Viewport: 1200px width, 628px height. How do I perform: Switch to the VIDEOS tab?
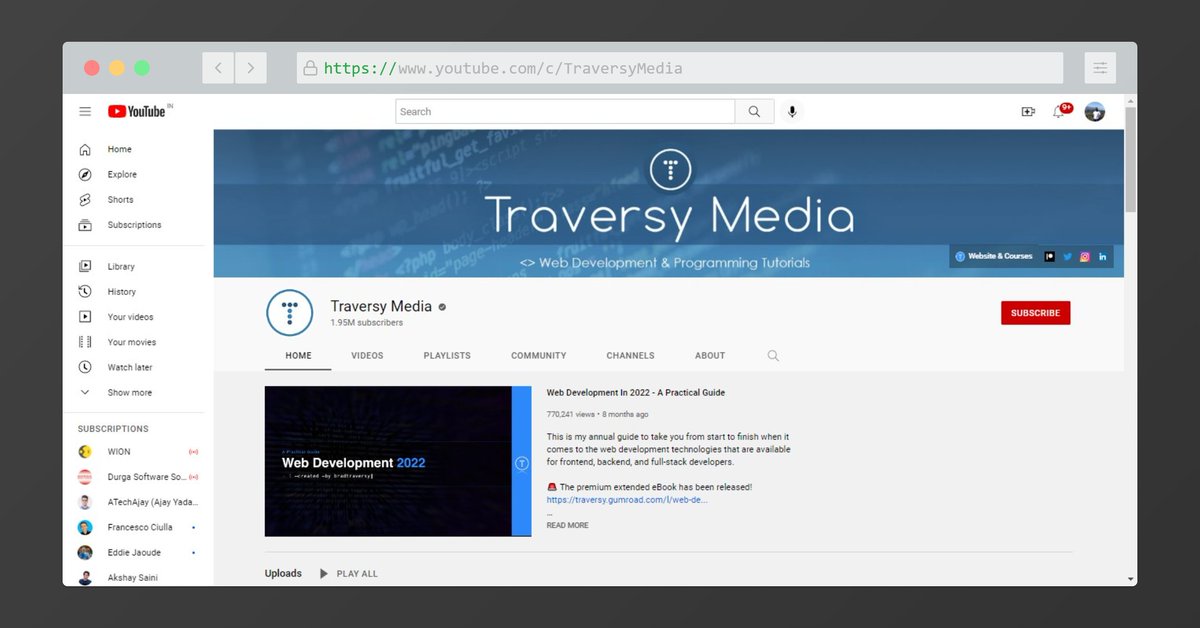click(x=367, y=356)
